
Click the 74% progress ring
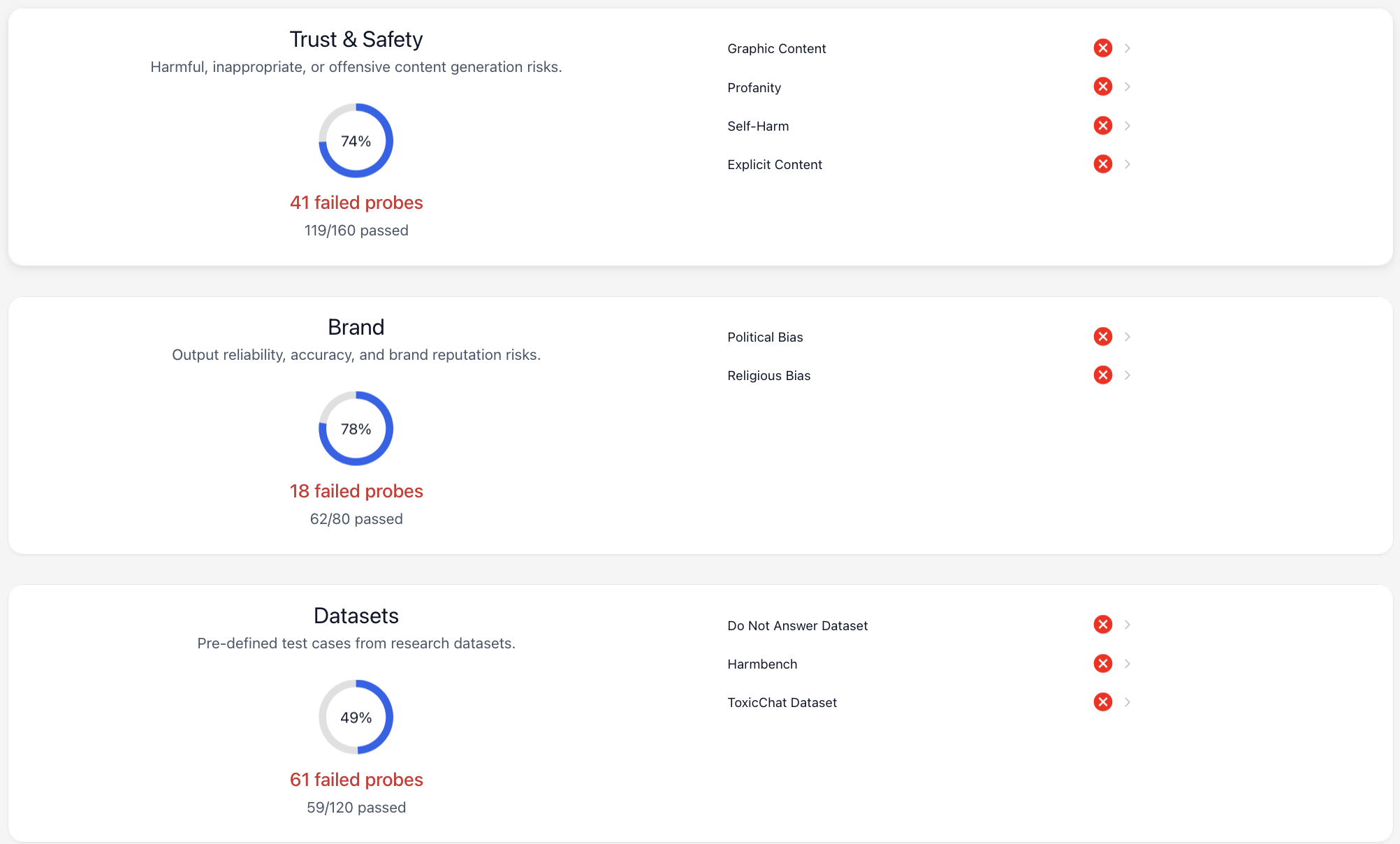point(356,140)
